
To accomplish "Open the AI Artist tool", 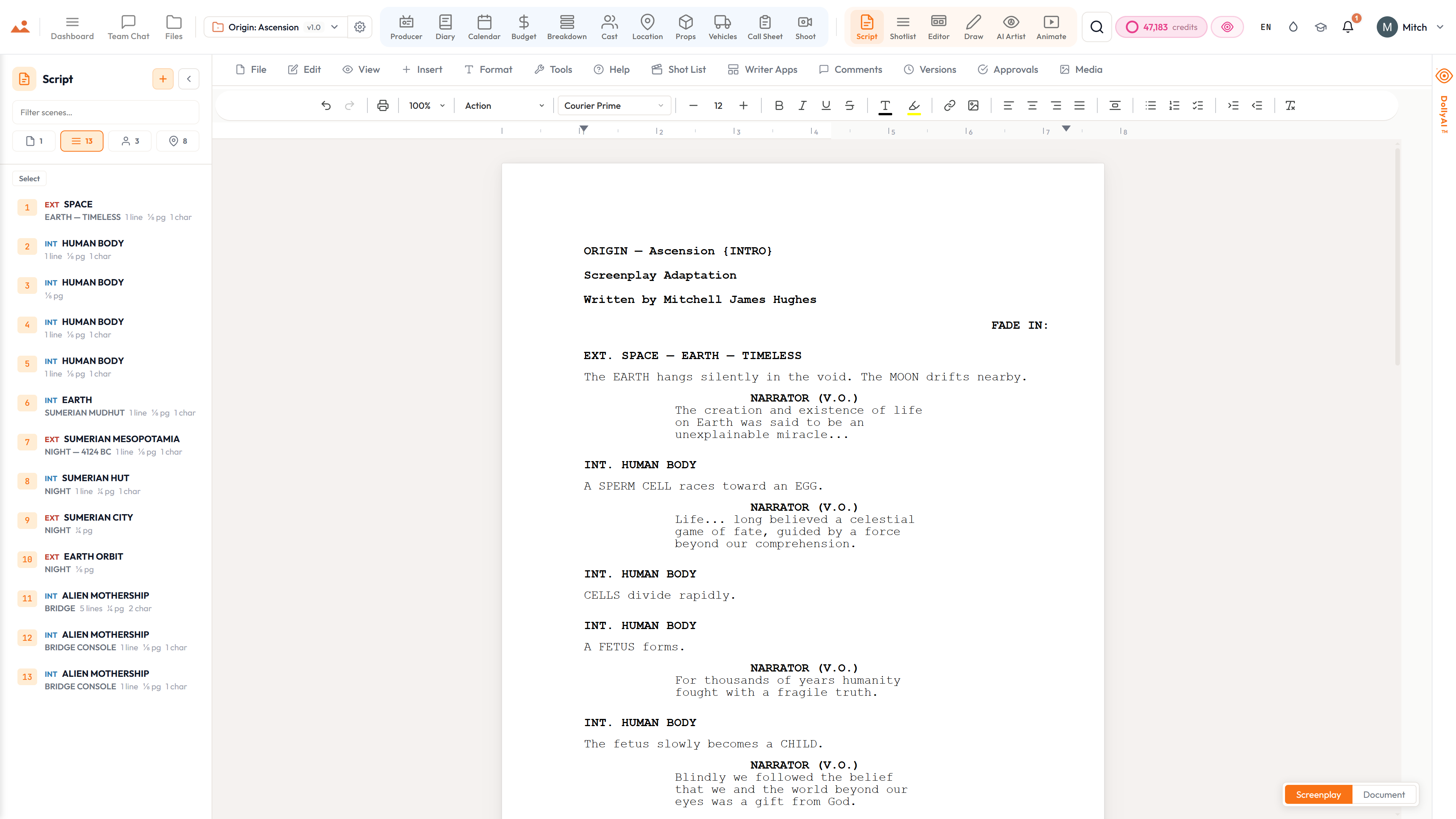I will (1010, 27).
